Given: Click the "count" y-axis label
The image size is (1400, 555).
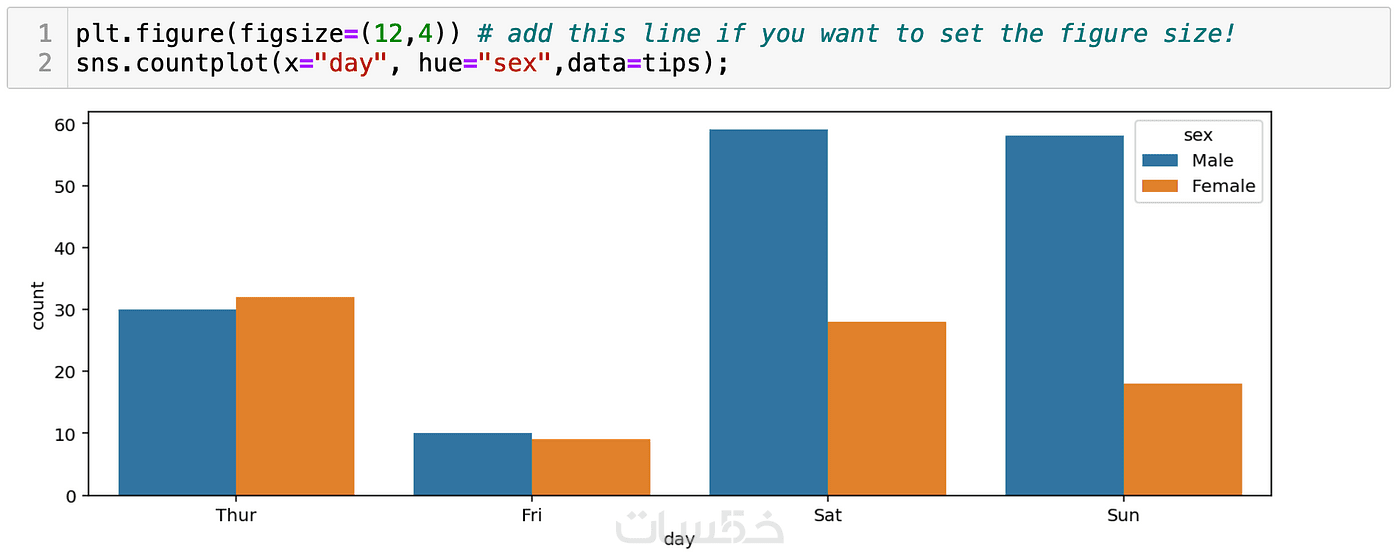Looking at the screenshot, I should pyautogui.click(x=38, y=305).
